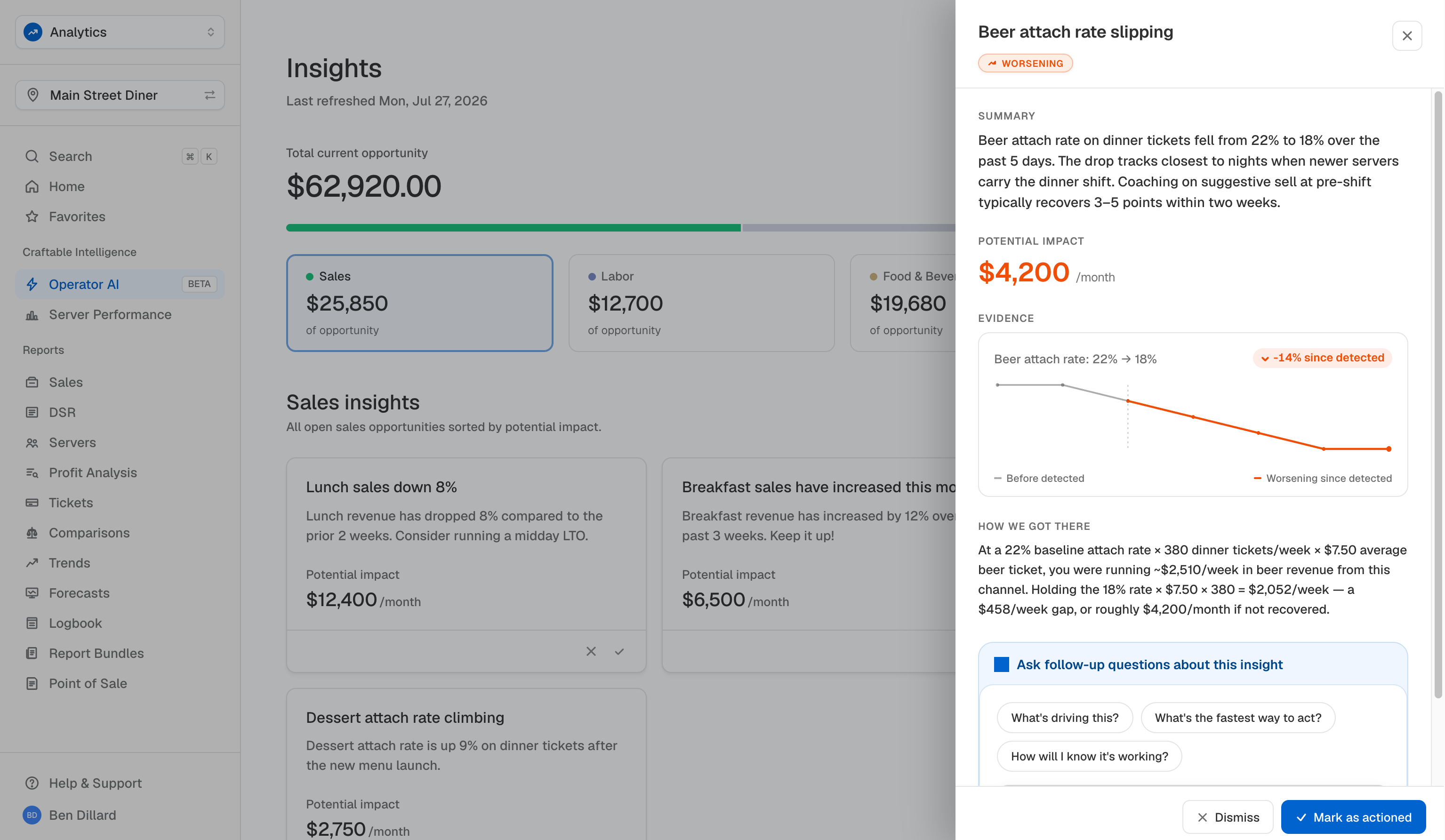Open the DSR report
The width and height of the screenshot is (1445, 840).
[120, 413]
